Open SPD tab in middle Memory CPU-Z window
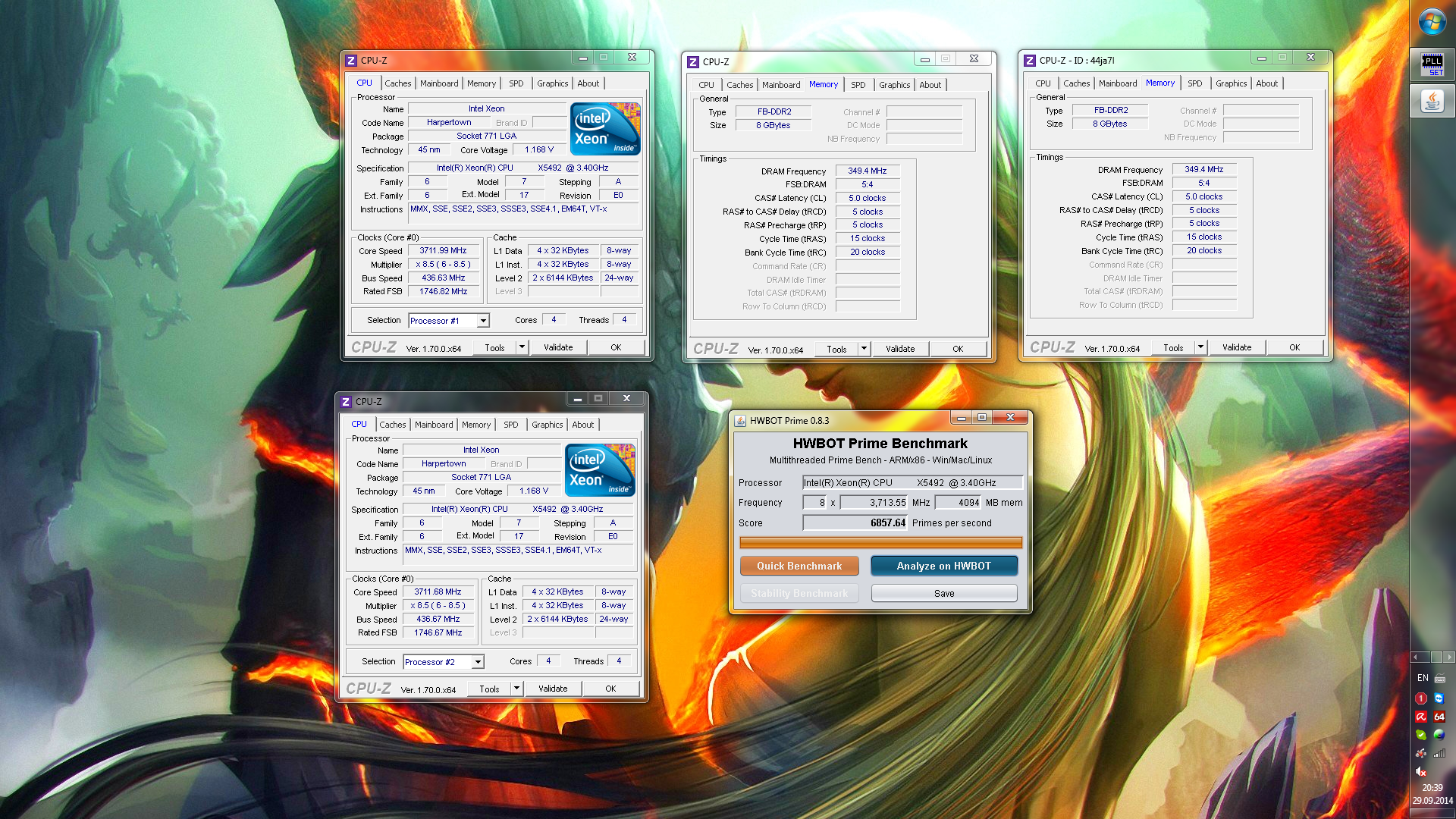The image size is (1456, 819). click(858, 85)
